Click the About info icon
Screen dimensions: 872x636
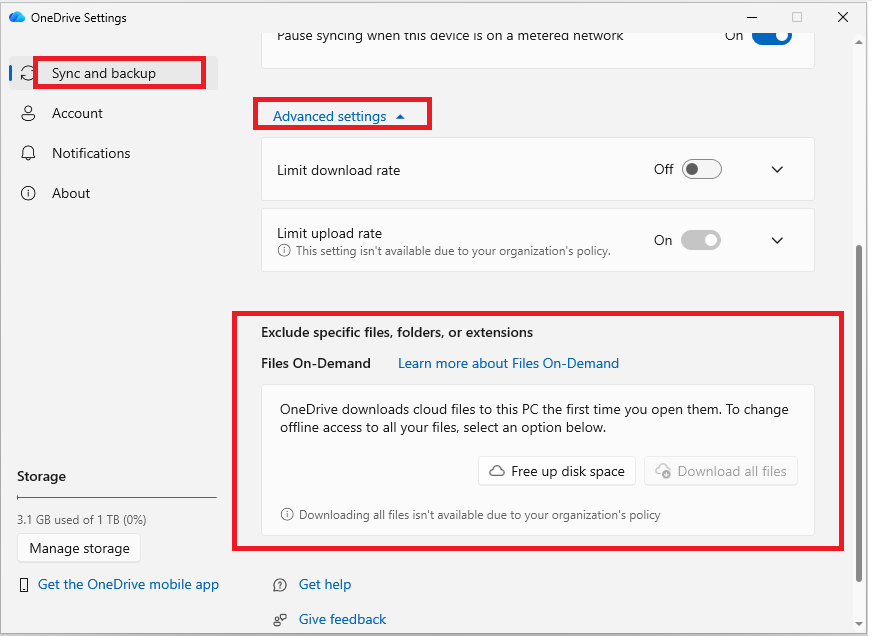[x=28, y=193]
